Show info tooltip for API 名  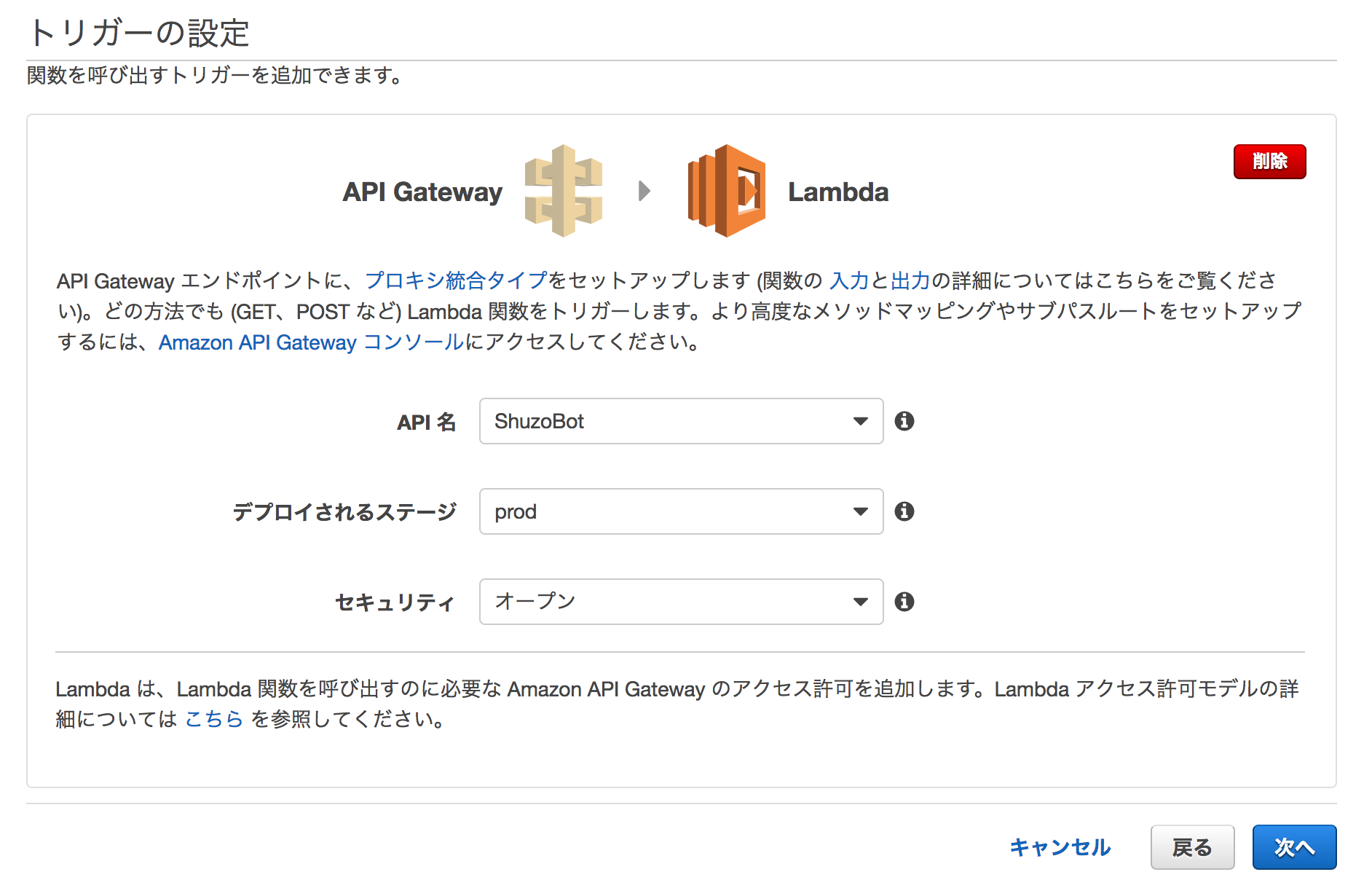click(904, 421)
